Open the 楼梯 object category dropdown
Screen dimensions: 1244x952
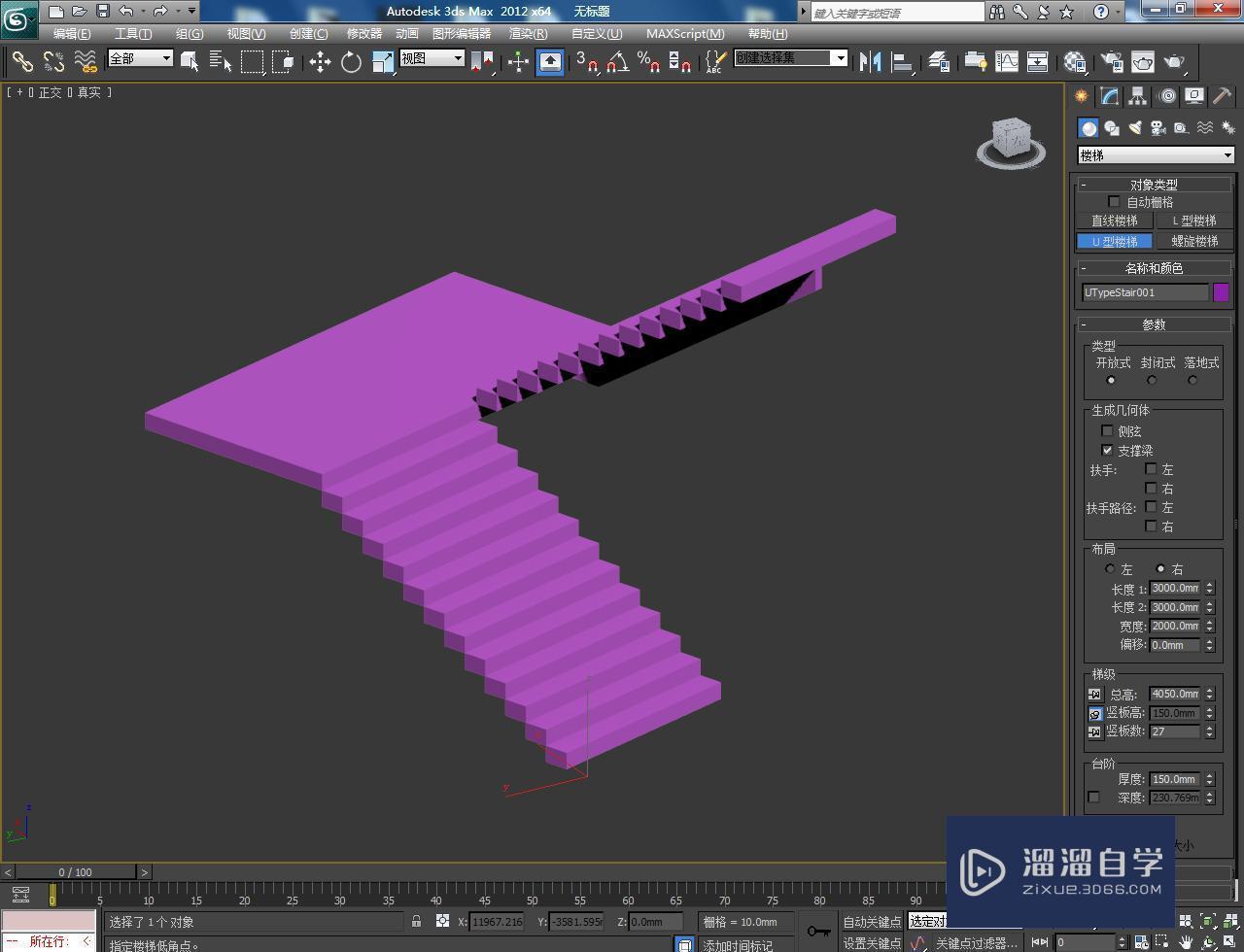coord(1156,155)
